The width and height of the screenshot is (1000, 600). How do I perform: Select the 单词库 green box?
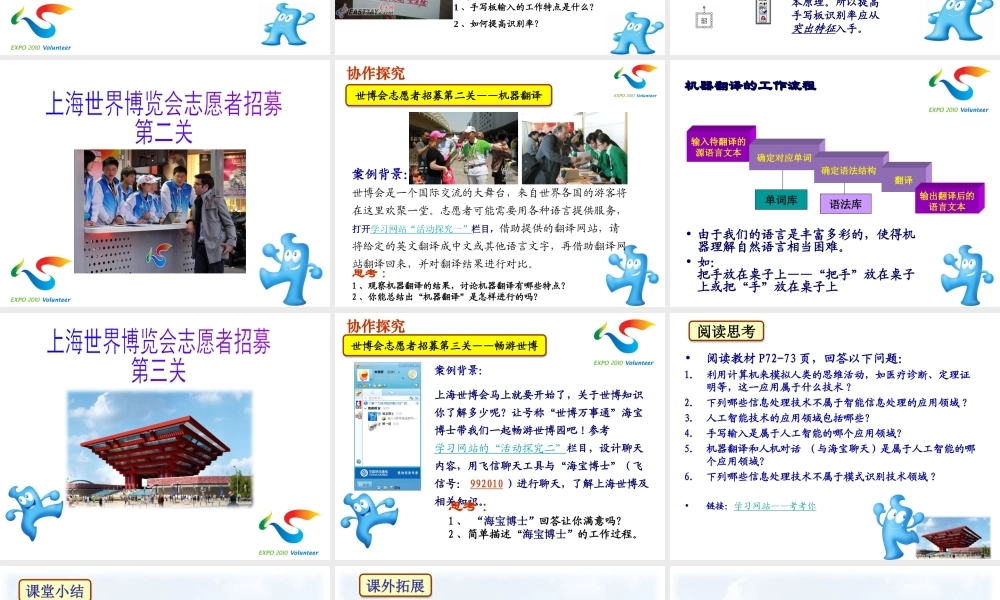781,200
